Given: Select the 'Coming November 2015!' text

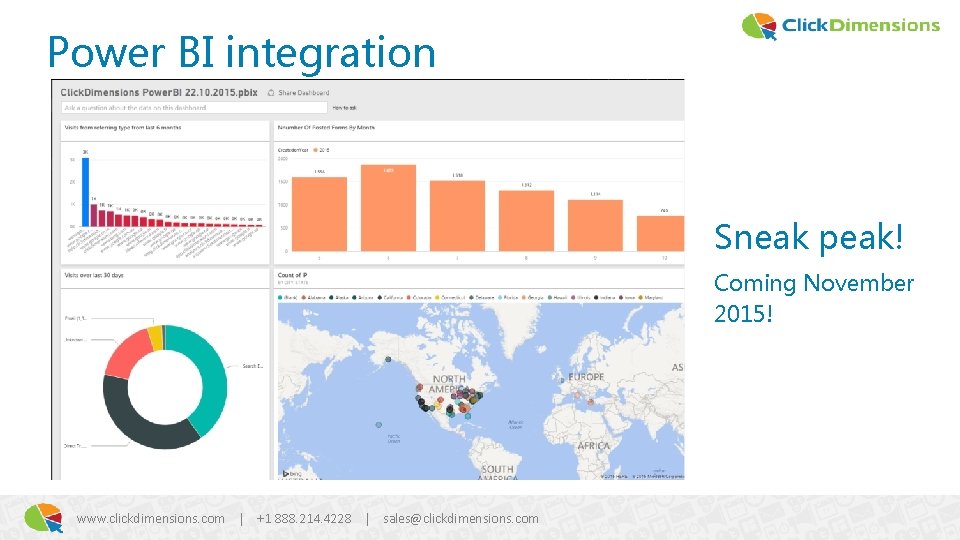Looking at the screenshot, I should (x=814, y=298).
